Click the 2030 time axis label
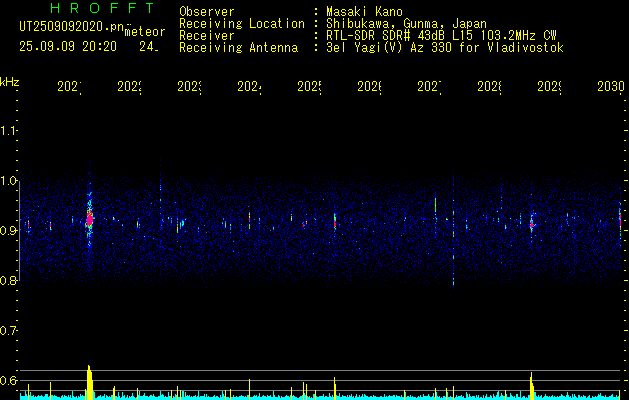This screenshot has width=629, height=400. tap(611, 86)
